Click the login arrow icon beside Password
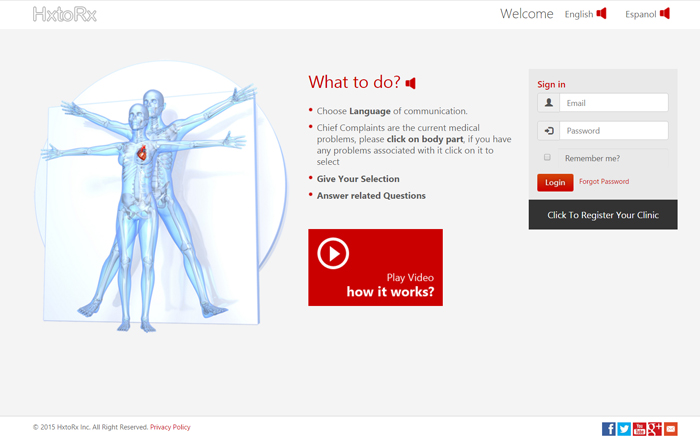Viewport: 700px width, 445px height. pyautogui.click(x=549, y=131)
